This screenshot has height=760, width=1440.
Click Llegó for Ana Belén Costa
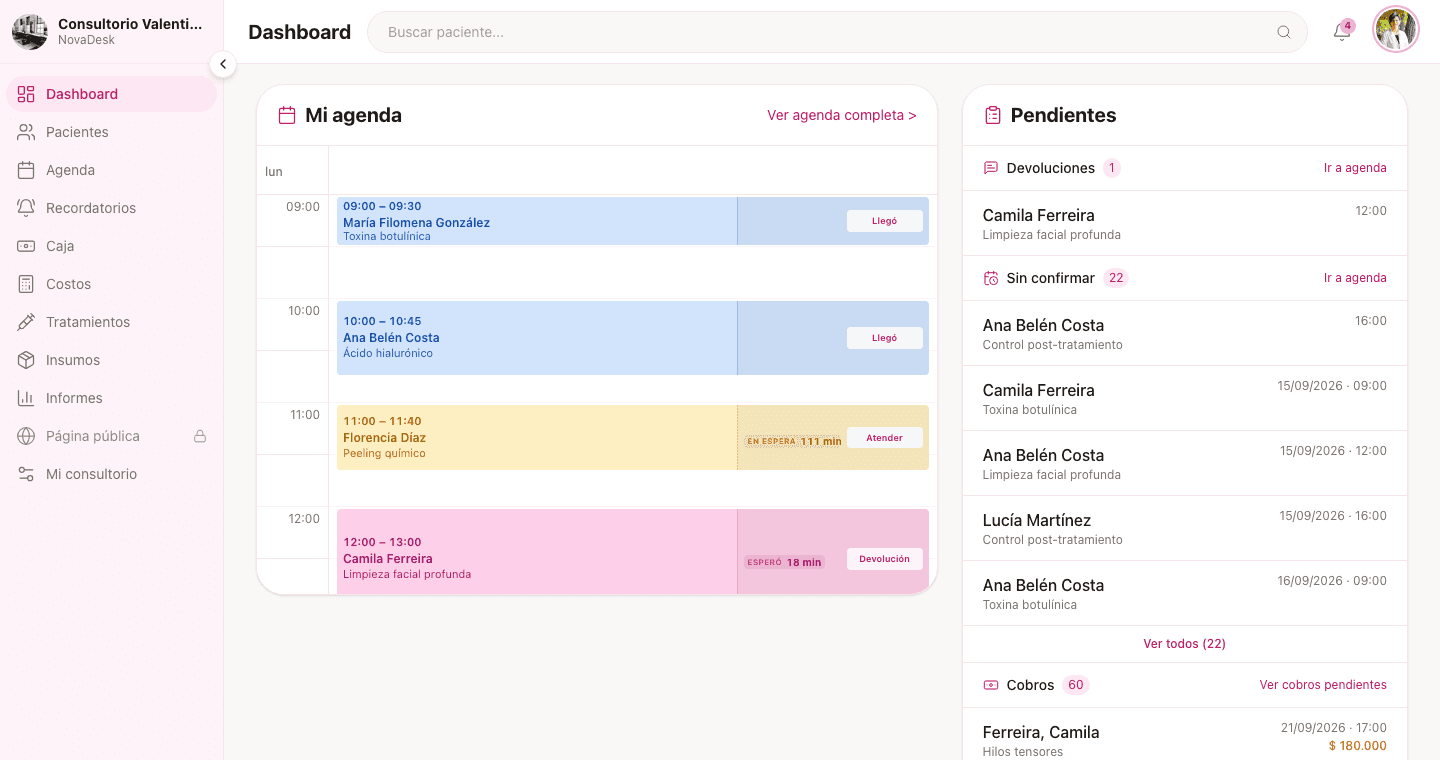885,338
